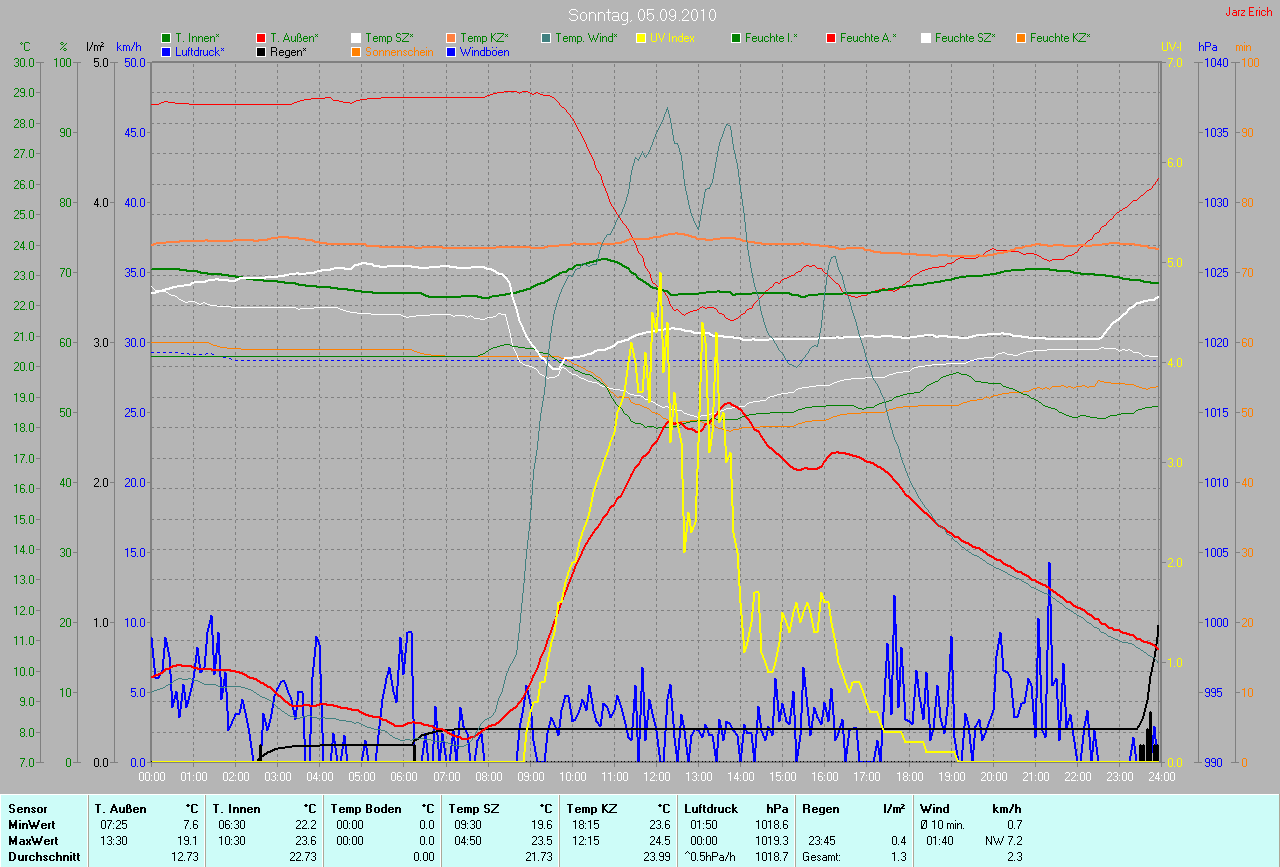Click the Jarz Erich text in corner
Image resolution: width=1280 pixels, height=867 pixels.
tap(1250, 12)
